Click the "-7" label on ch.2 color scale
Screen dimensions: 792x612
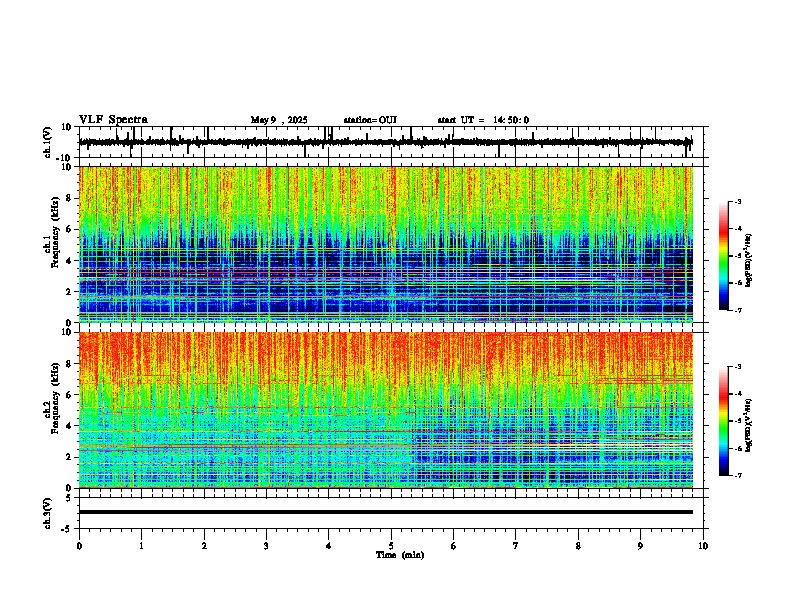738,475
